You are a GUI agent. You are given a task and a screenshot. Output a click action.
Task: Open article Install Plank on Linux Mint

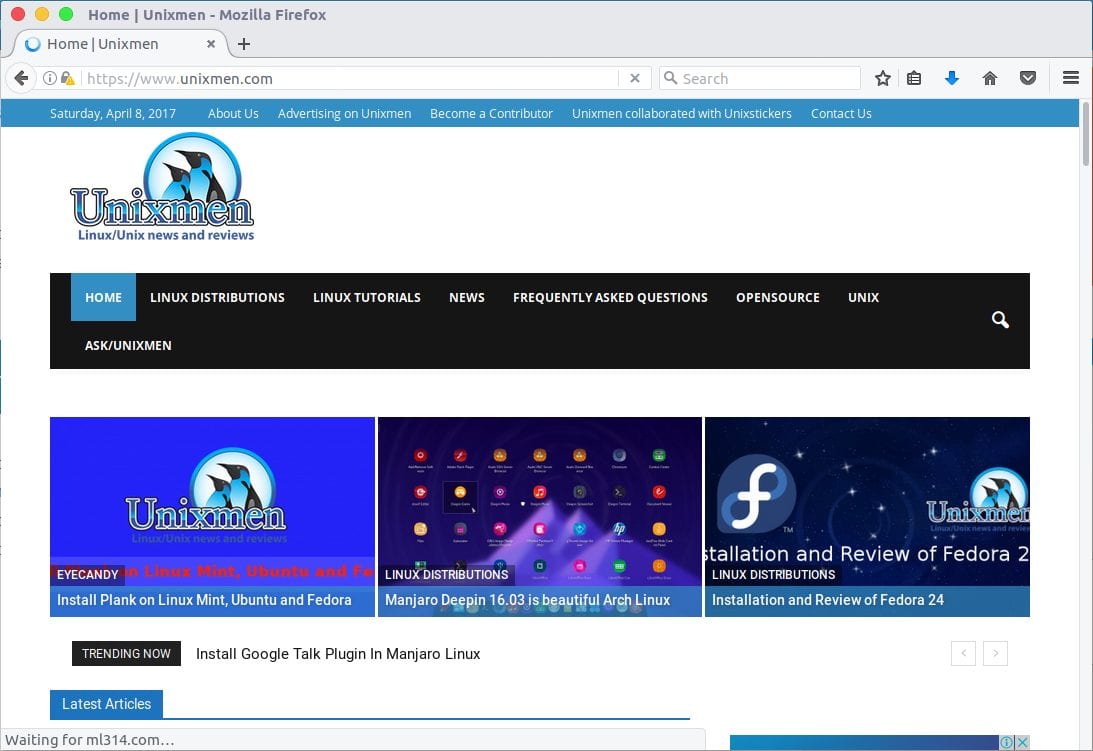(204, 600)
